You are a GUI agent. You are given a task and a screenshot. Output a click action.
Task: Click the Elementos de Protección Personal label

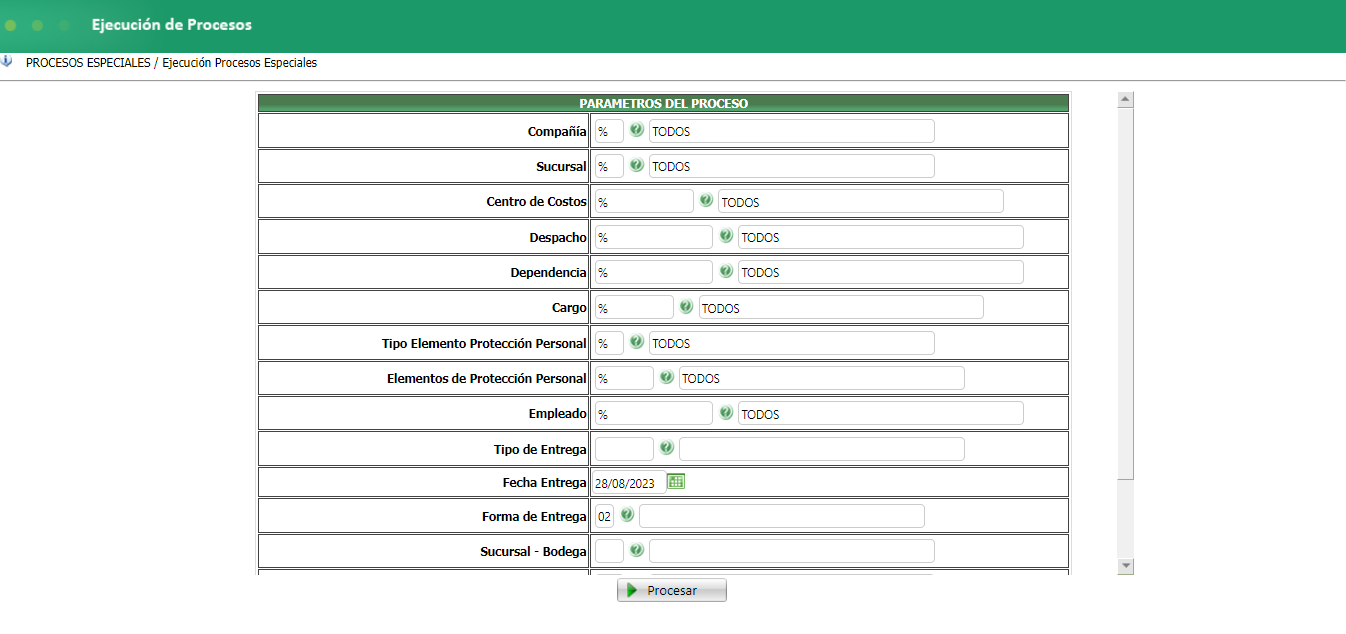pos(487,379)
